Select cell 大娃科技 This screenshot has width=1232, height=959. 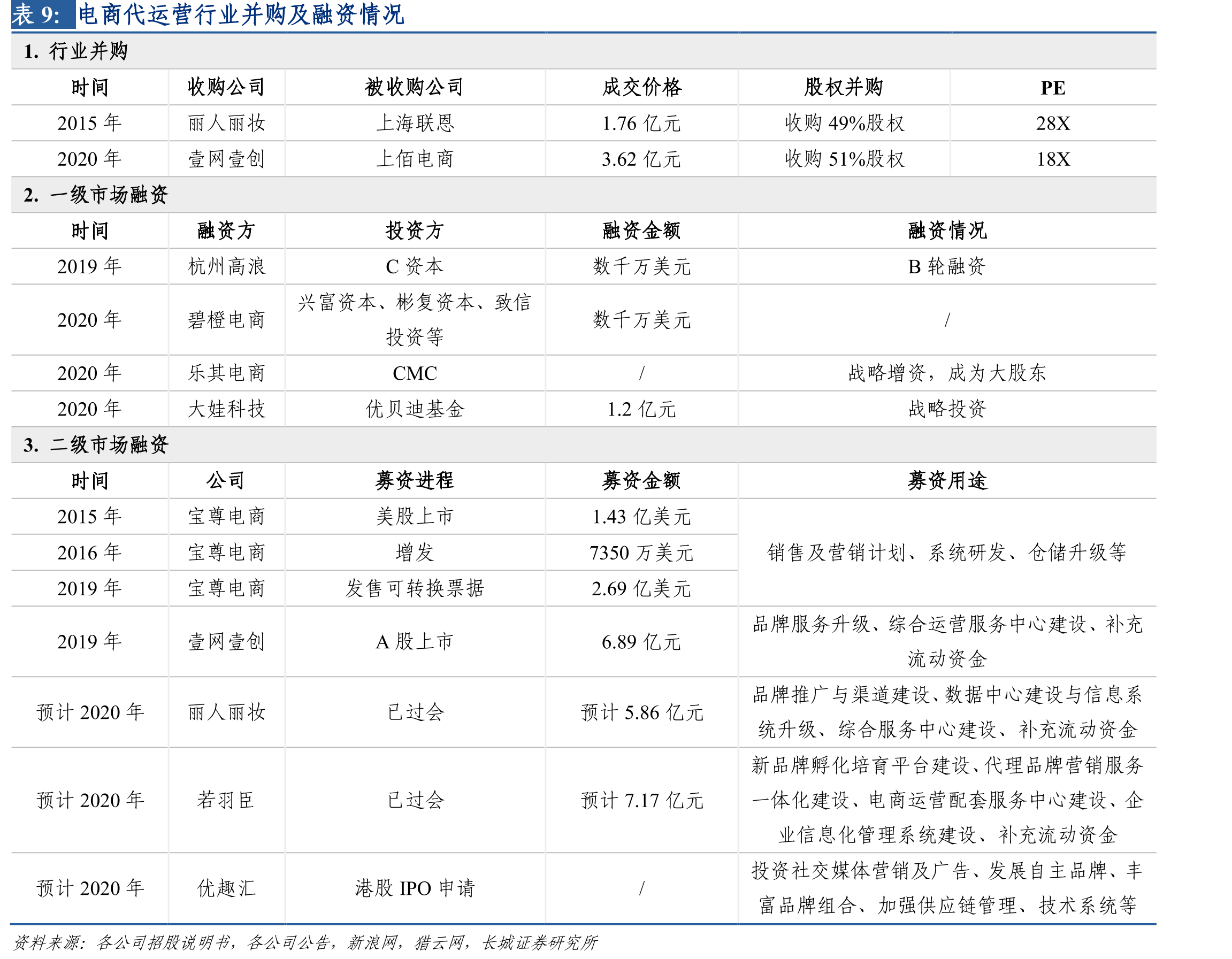(226, 409)
